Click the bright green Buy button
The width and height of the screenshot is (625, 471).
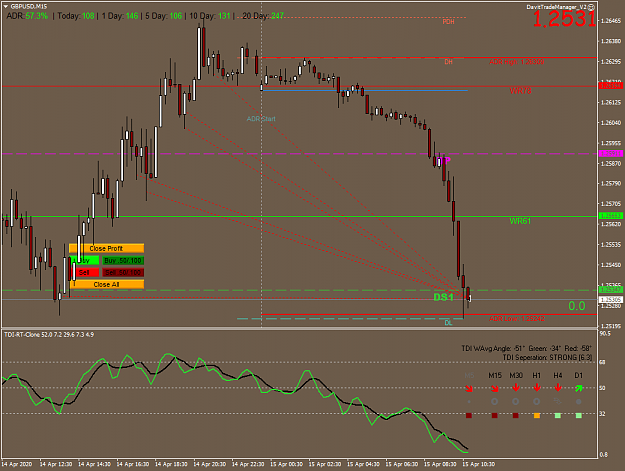tap(84, 261)
